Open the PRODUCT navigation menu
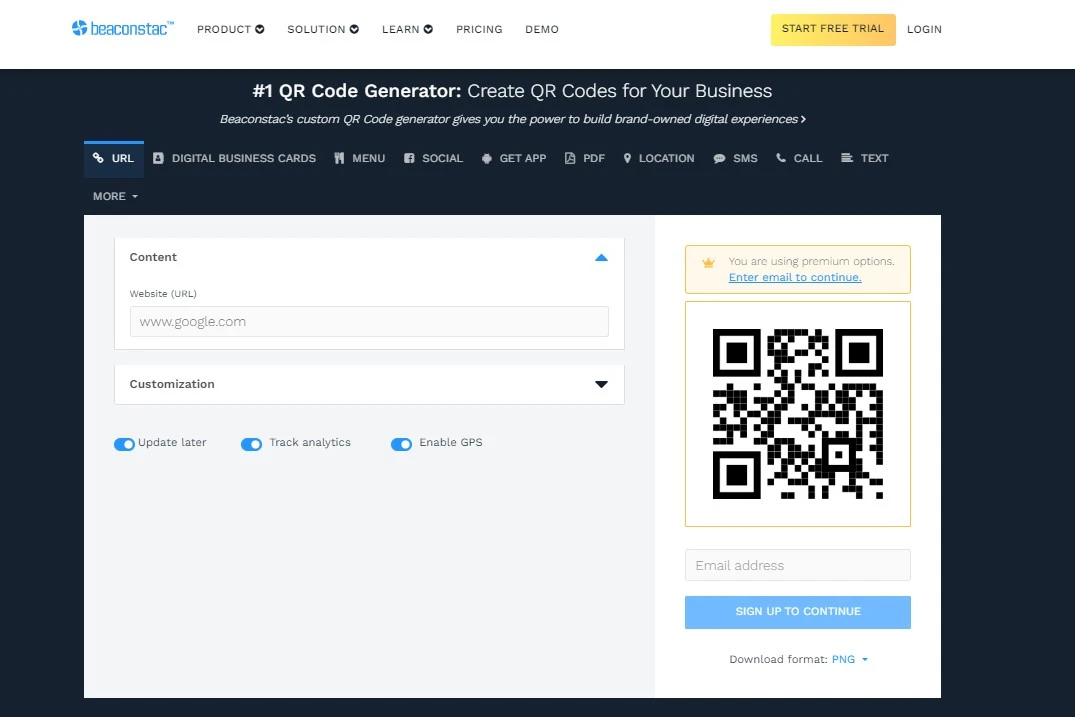 (x=230, y=29)
